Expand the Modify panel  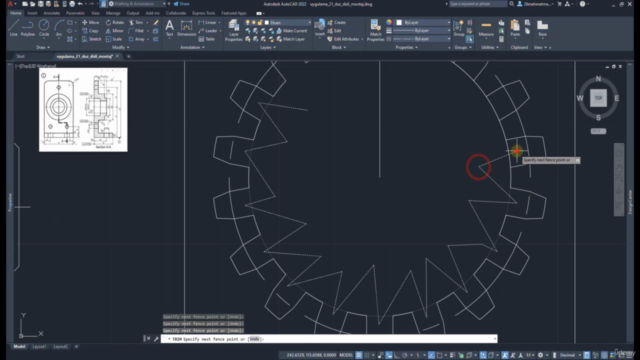click(120, 47)
